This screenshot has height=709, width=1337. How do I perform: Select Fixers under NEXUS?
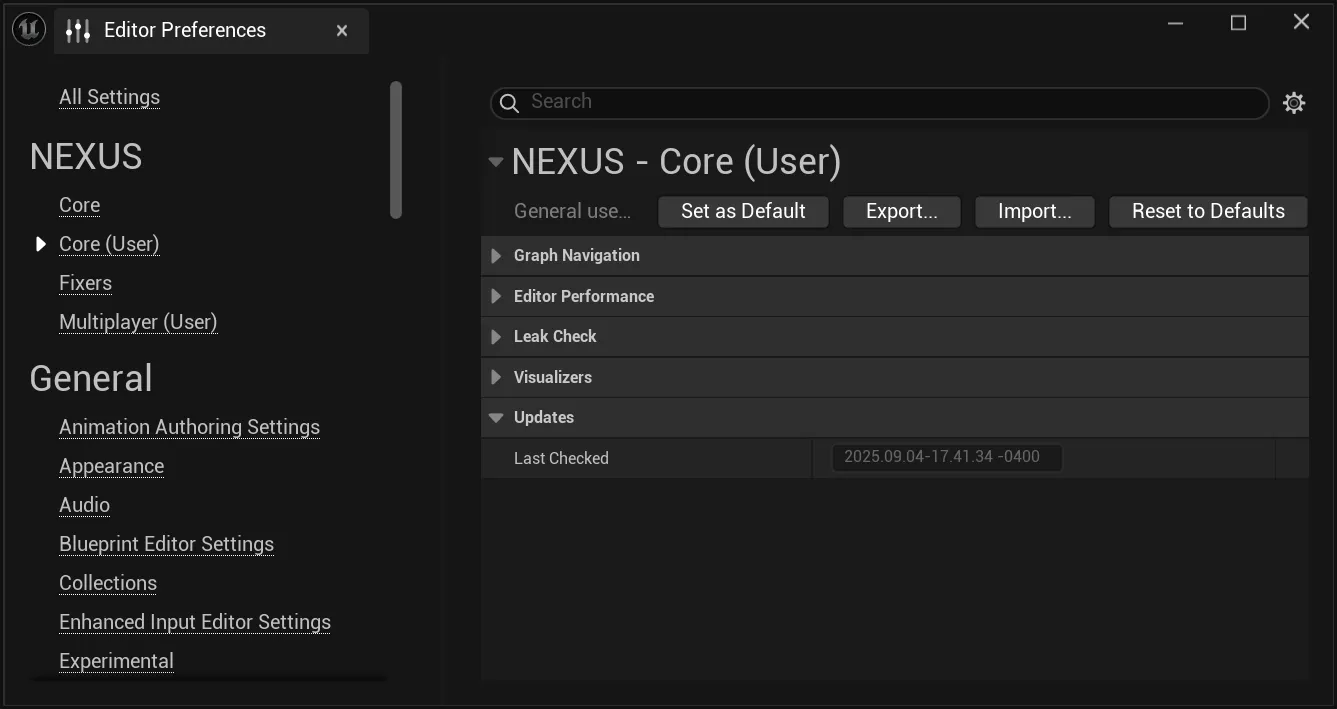point(85,283)
